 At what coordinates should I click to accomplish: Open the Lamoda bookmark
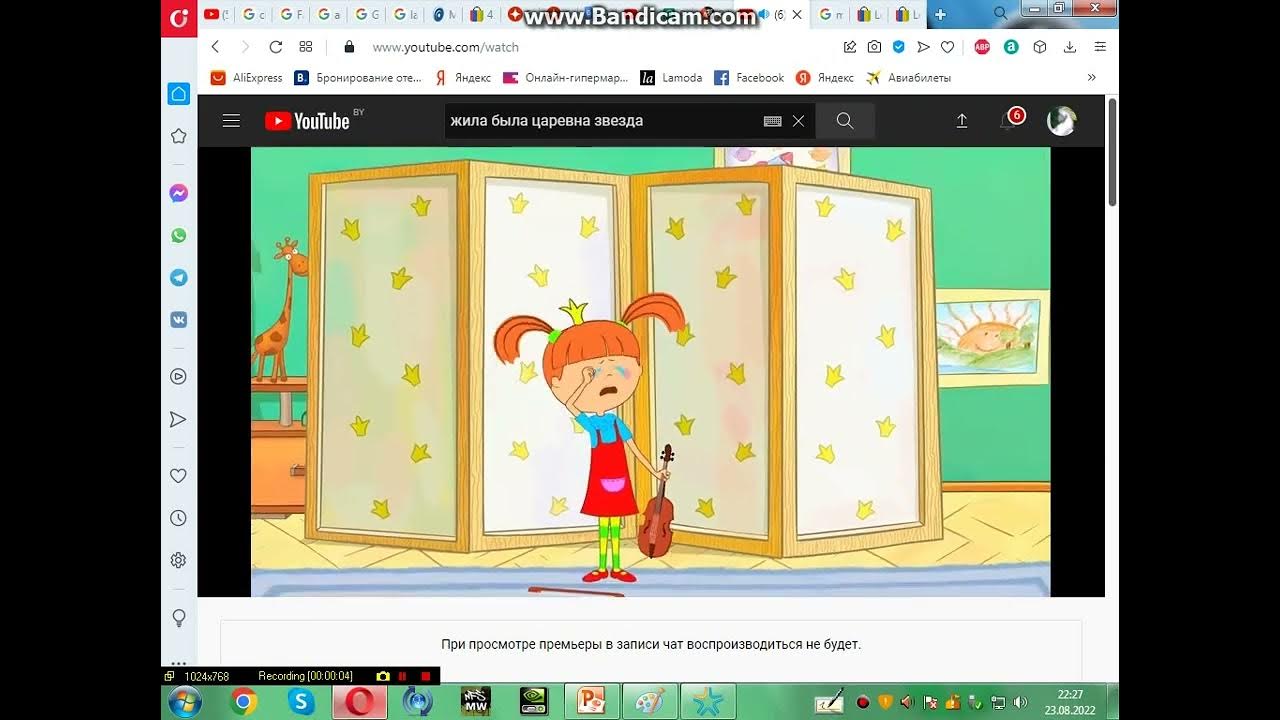pos(671,77)
